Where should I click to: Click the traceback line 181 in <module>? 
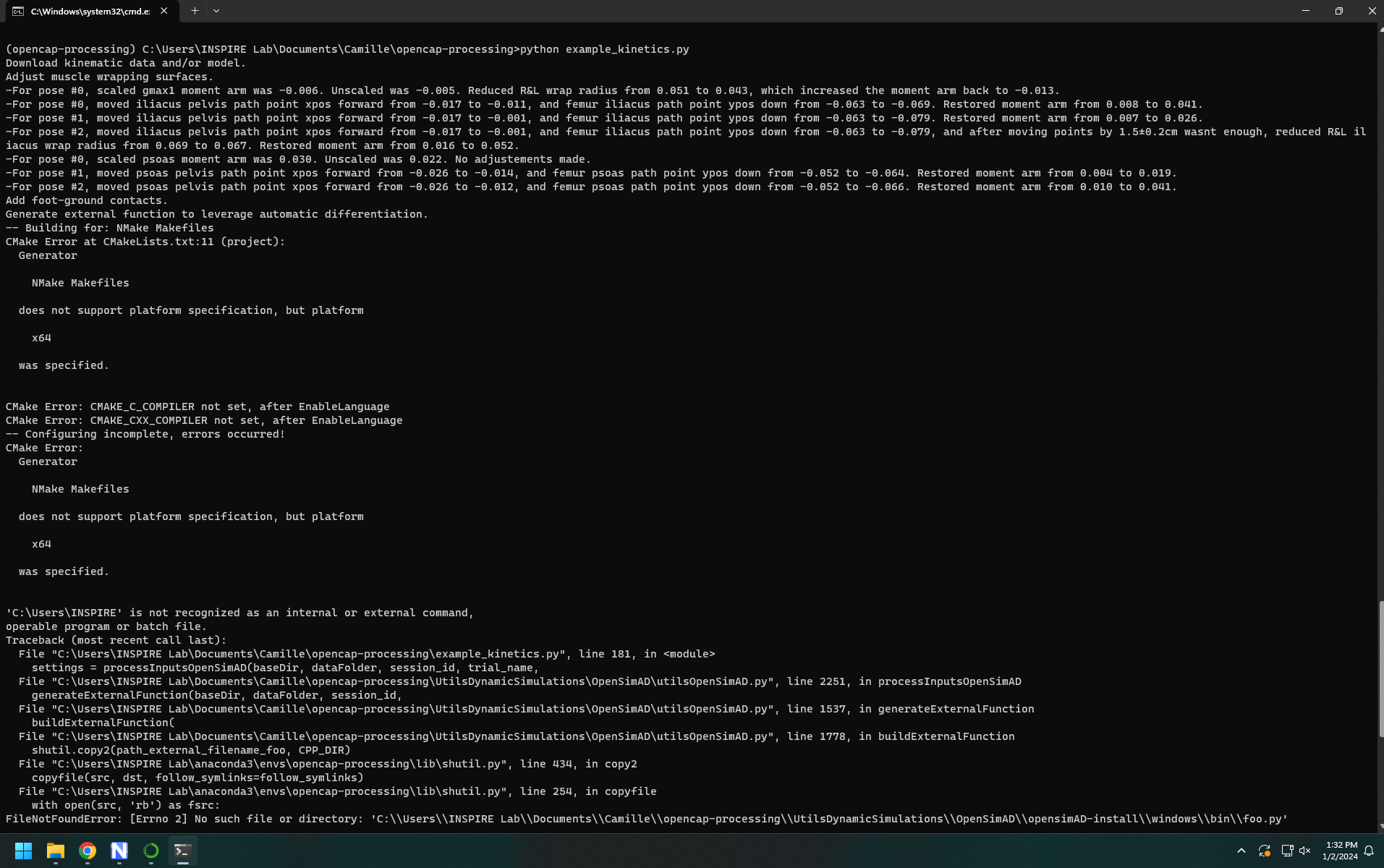[x=367, y=654]
